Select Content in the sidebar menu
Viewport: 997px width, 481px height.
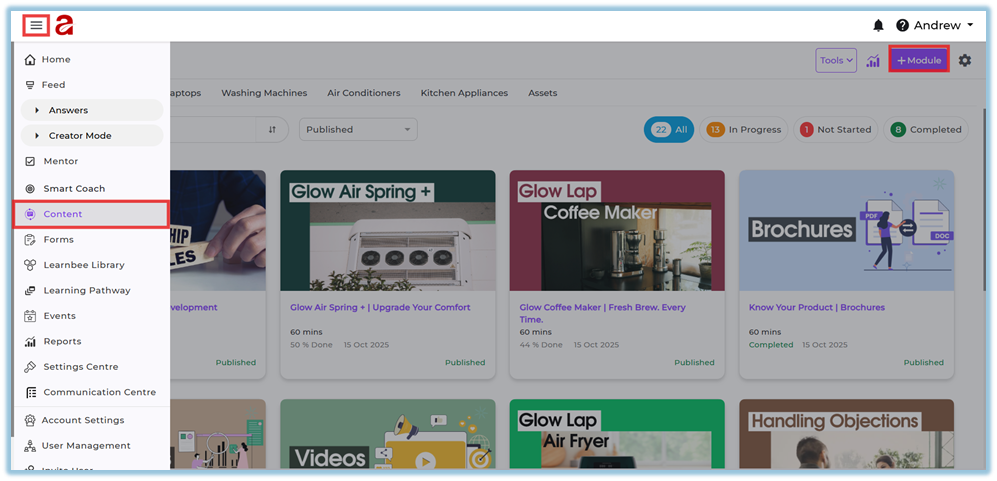[x=63, y=214]
